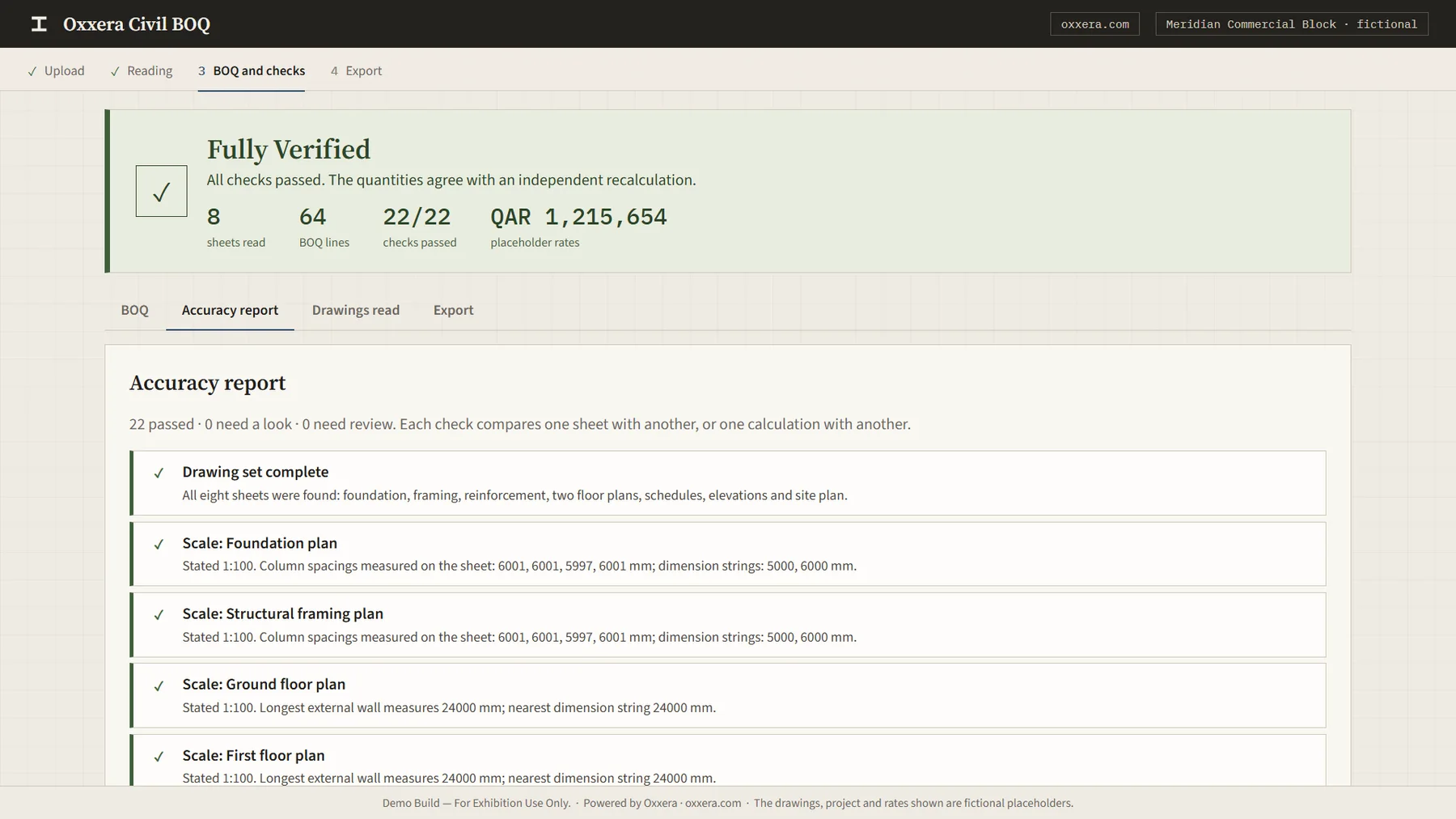Switch to the BOQ tab
1456x819 pixels.
click(x=134, y=310)
